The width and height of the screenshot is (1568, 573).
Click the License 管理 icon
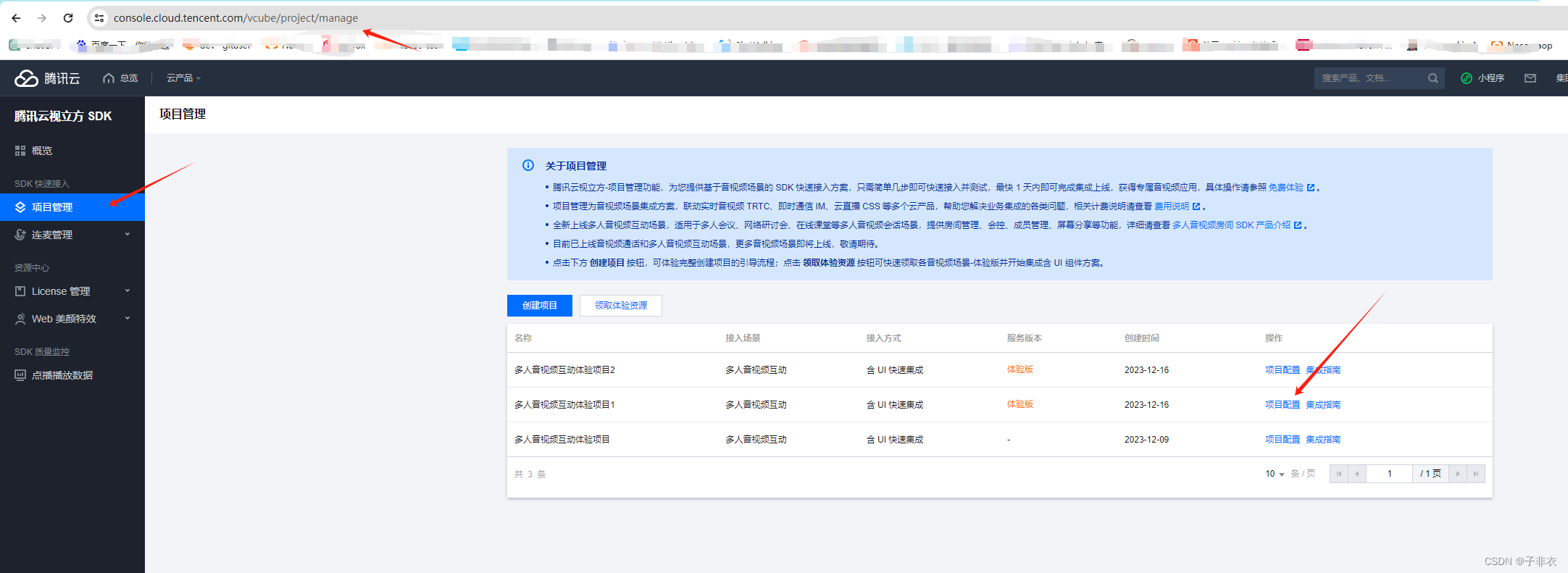[20, 291]
